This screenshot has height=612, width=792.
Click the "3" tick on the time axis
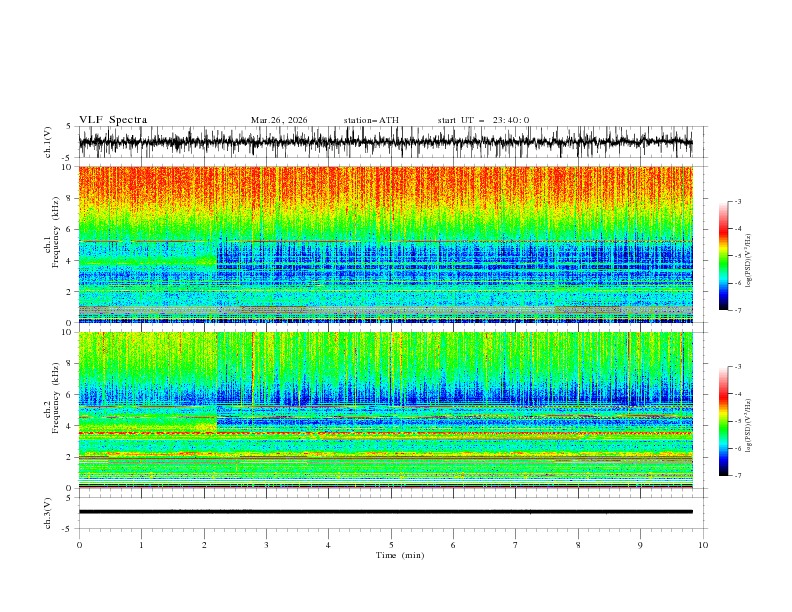coord(266,545)
